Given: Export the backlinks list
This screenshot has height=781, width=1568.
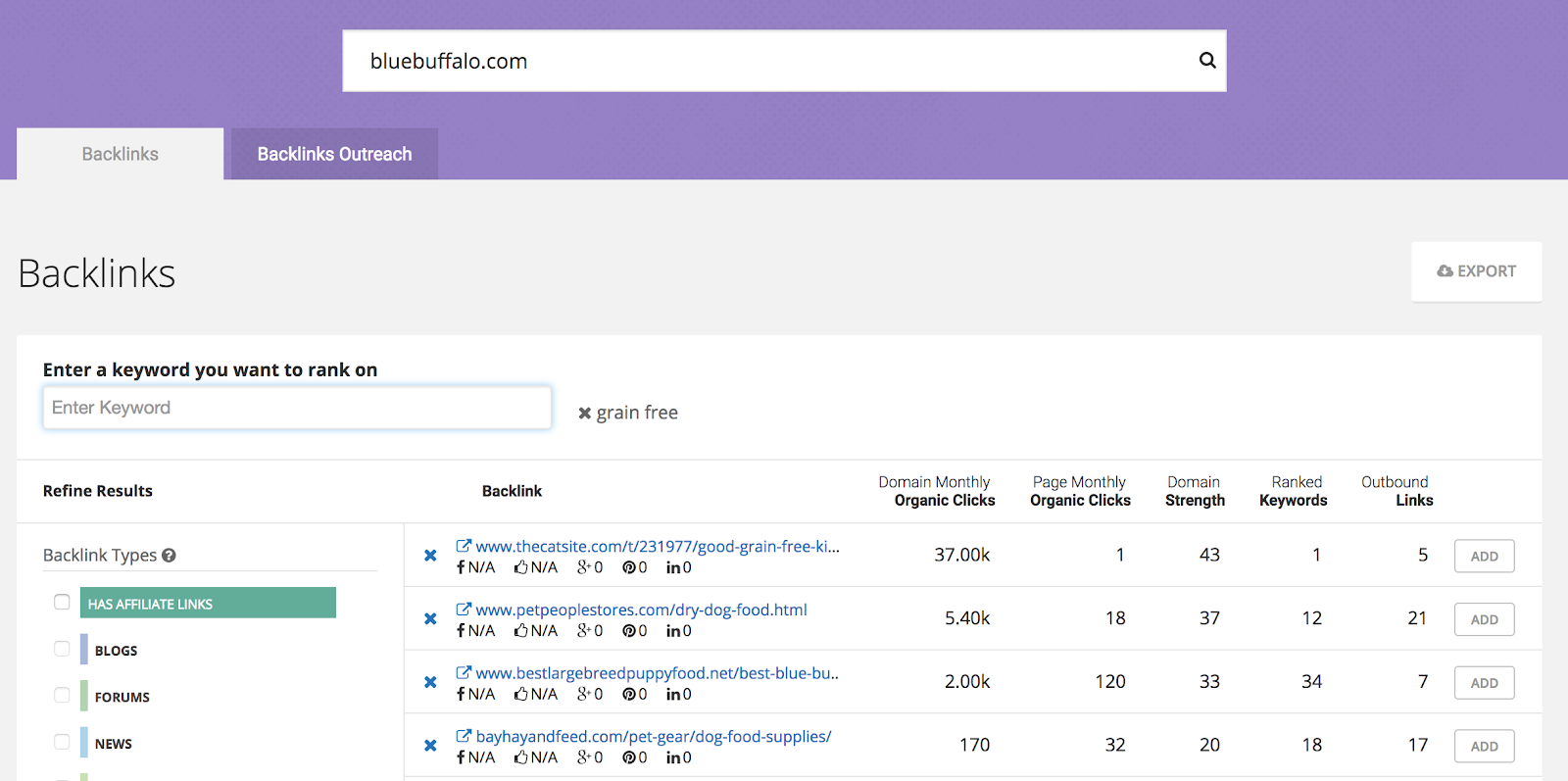Looking at the screenshot, I should pos(1476,271).
